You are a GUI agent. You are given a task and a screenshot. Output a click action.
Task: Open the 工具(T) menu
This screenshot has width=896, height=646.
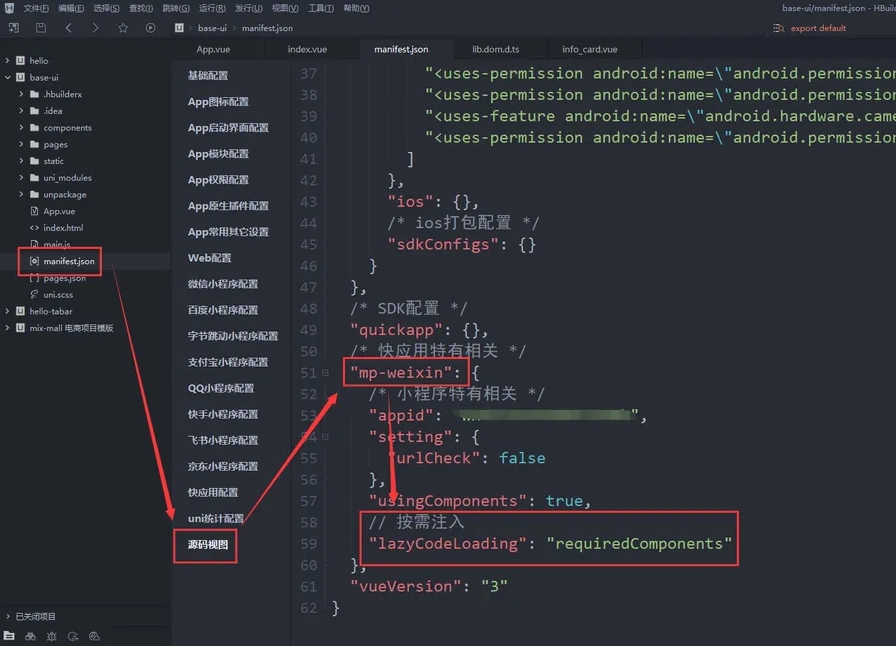[x=320, y=8]
